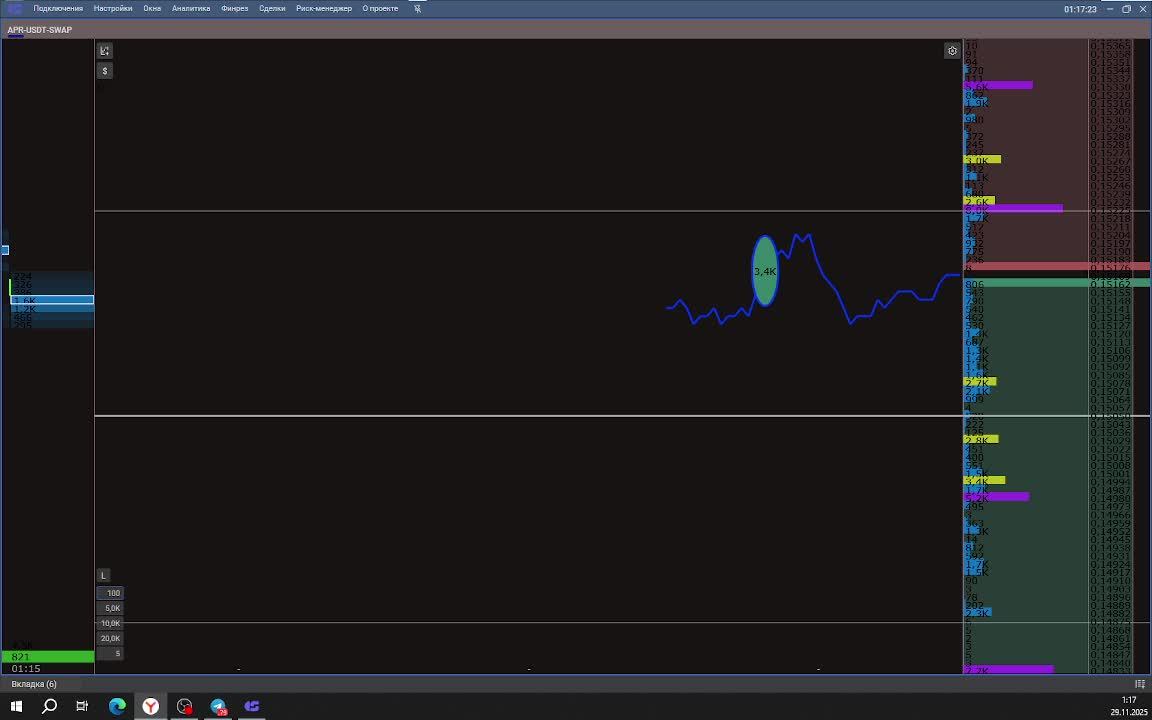Open Yandex Browser from taskbar
Viewport: 1152px width, 720px height.
(x=151, y=707)
